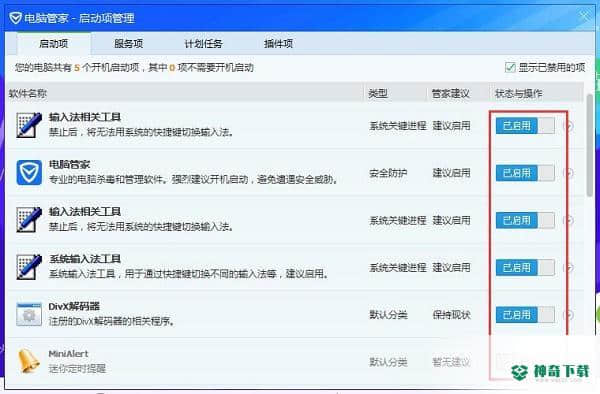Select the DivX解码器 item name

[x=74, y=306]
